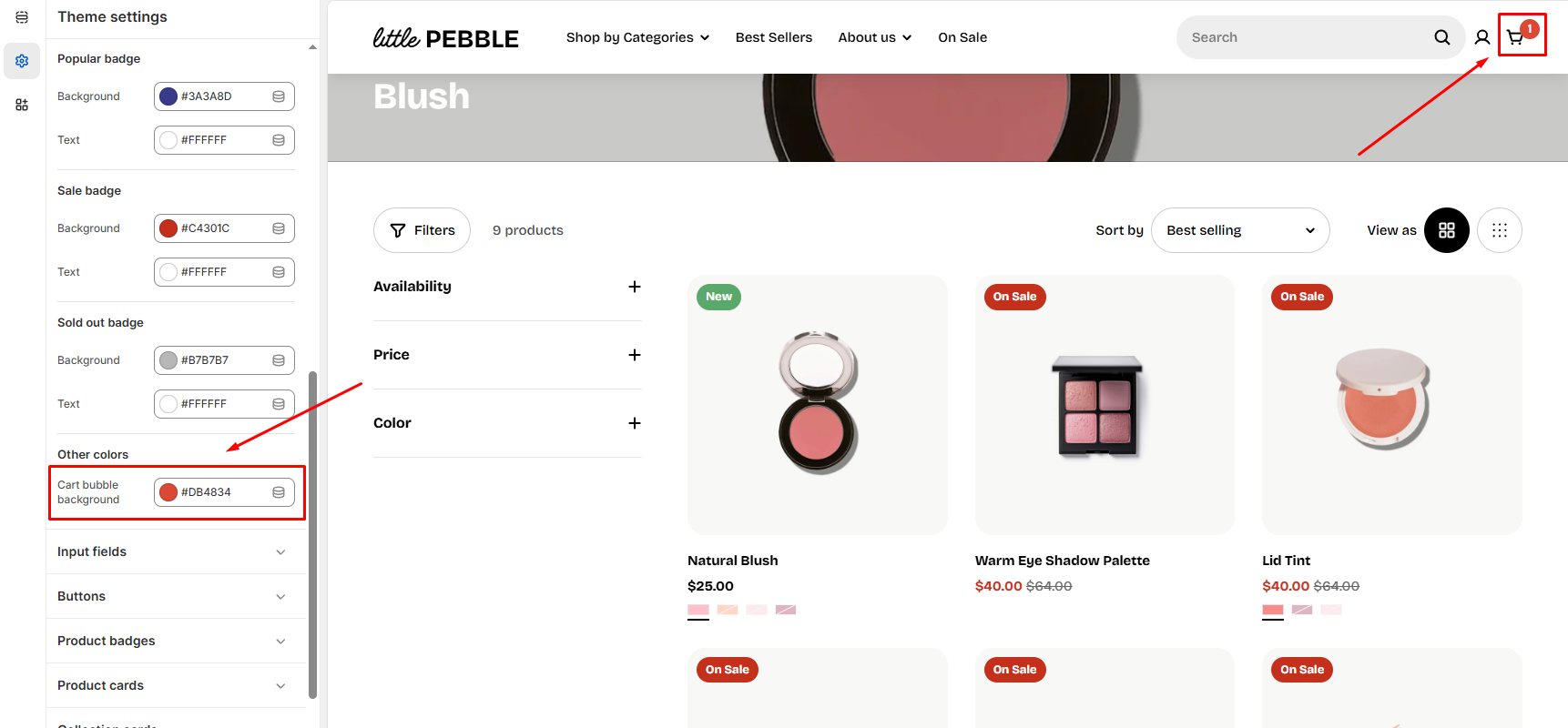Screen dimensions: 1568x728
Task: Go to Best Sellers page
Action: [x=774, y=37]
